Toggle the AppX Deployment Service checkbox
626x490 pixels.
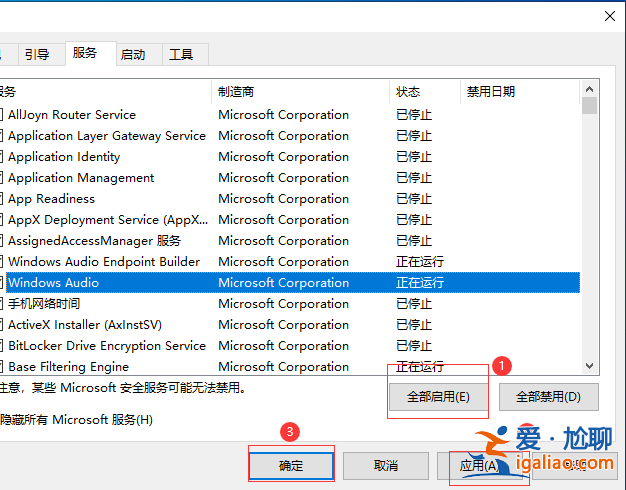click(1, 220)
